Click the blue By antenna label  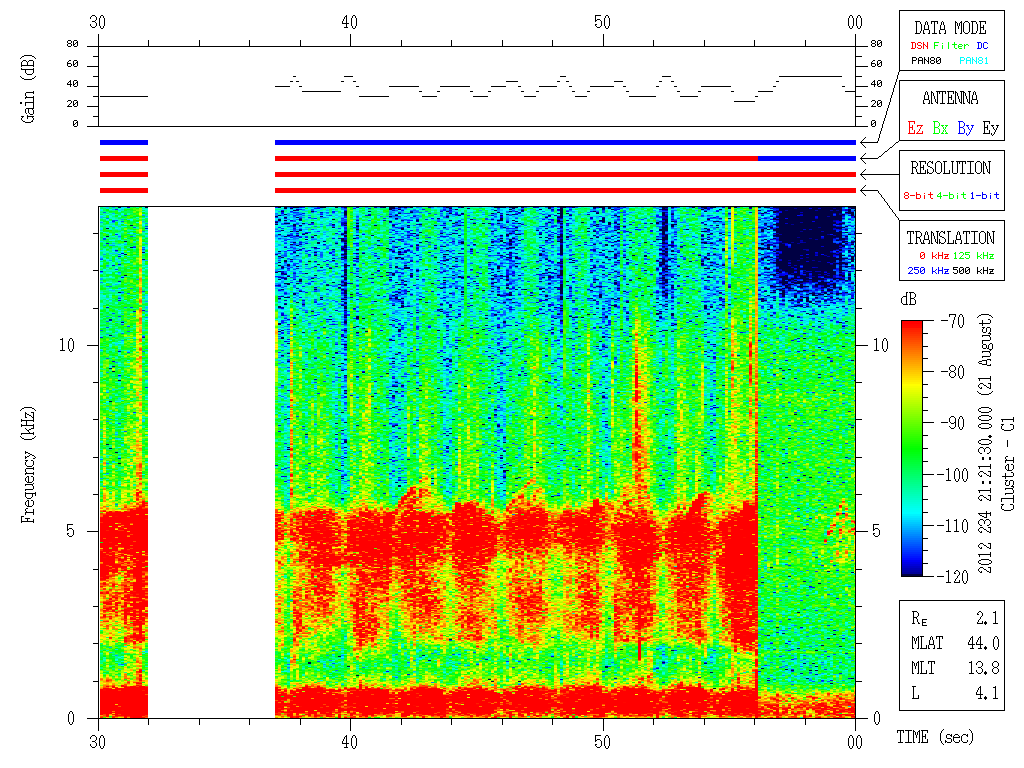click(x=965, y=128)
